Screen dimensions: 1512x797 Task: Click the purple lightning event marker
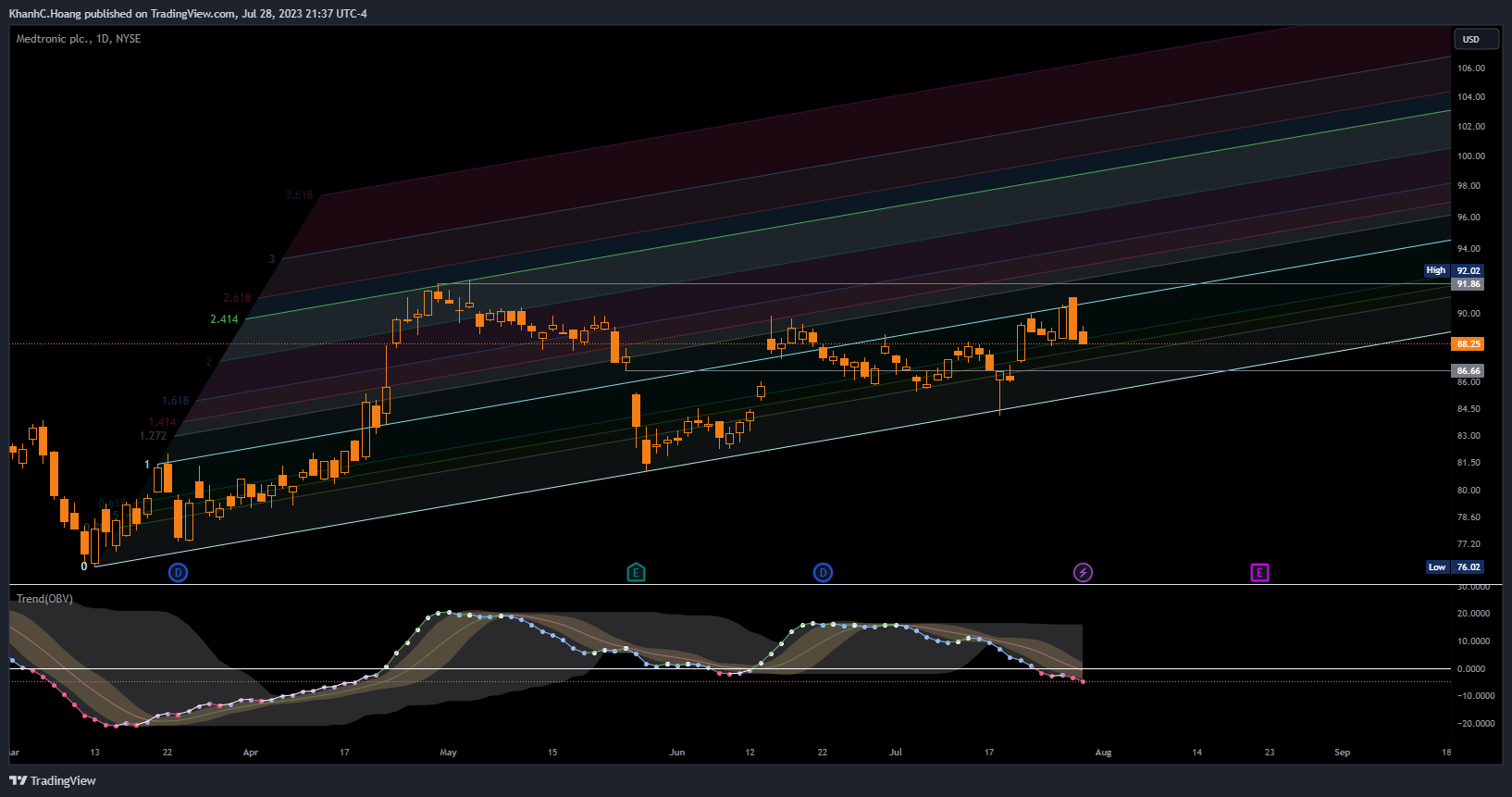(x=1083, y=572)
